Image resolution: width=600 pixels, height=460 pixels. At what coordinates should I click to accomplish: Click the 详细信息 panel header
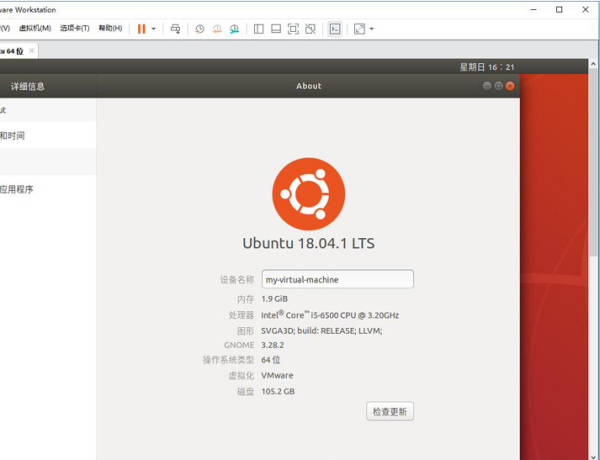tap(28, 86)
